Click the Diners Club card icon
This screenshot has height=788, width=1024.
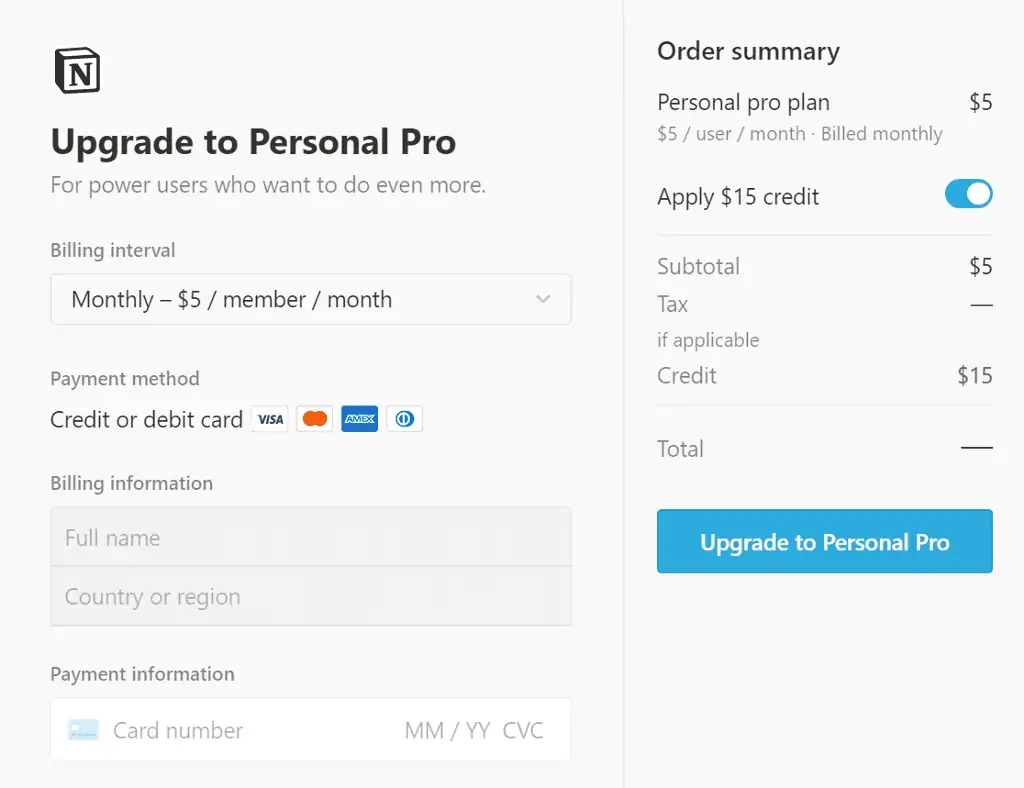pyautogui.click(x=404, y=419)
